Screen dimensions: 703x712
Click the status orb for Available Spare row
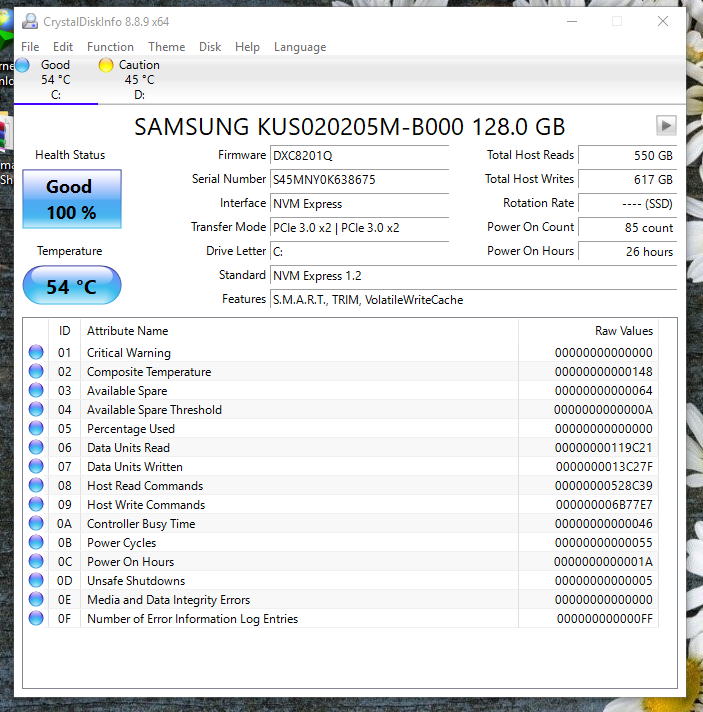tap(36, 391)
